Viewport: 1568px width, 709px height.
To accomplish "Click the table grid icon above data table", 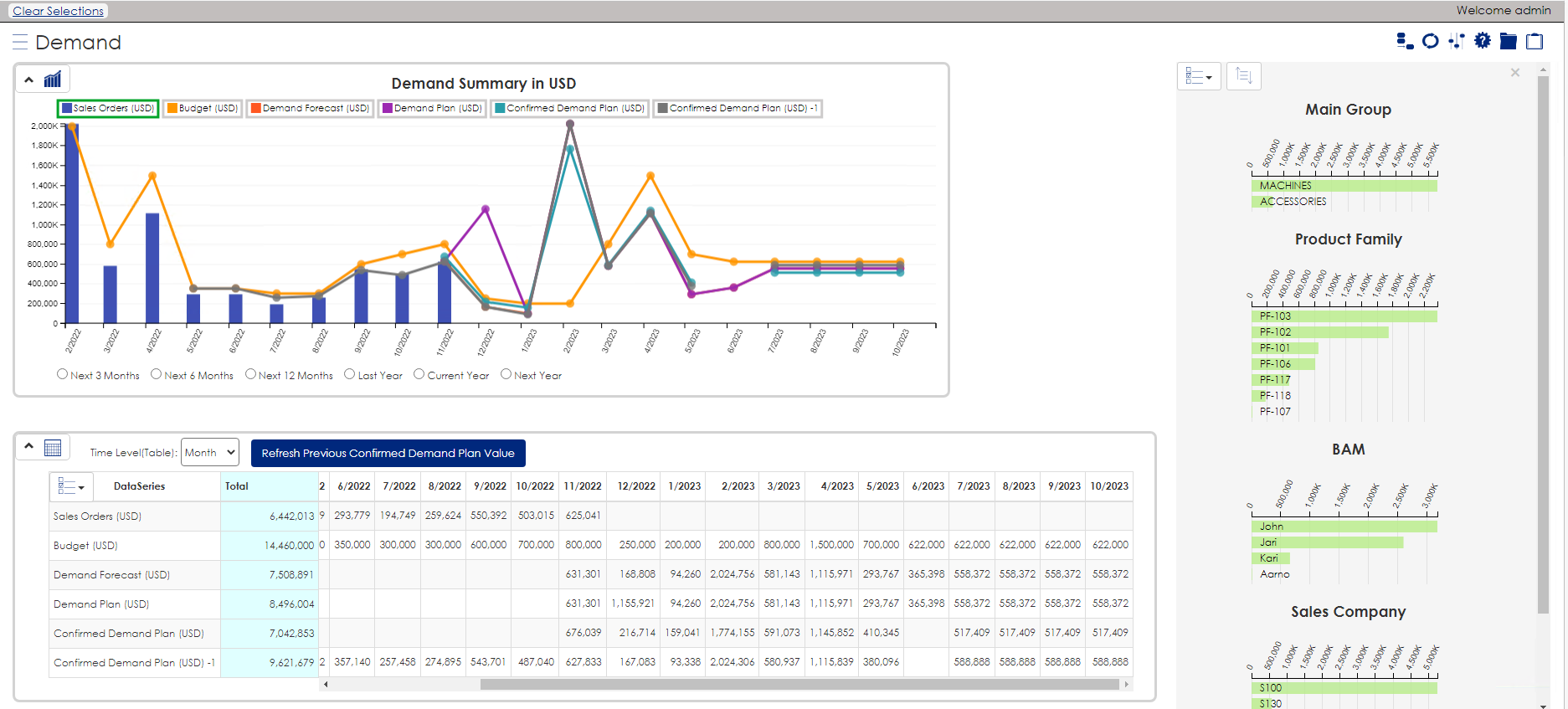I will pos(53,448).
